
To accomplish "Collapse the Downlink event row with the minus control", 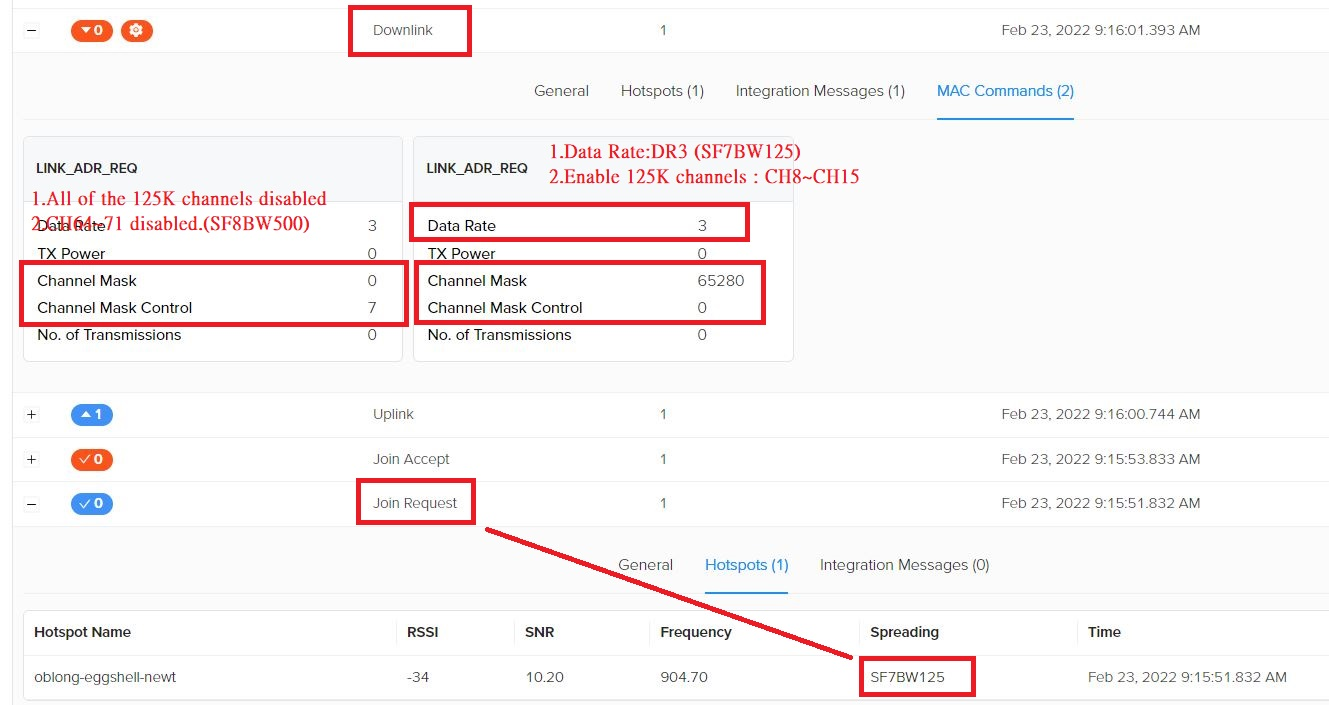I will pyautogui.click(x=30, y=30).
